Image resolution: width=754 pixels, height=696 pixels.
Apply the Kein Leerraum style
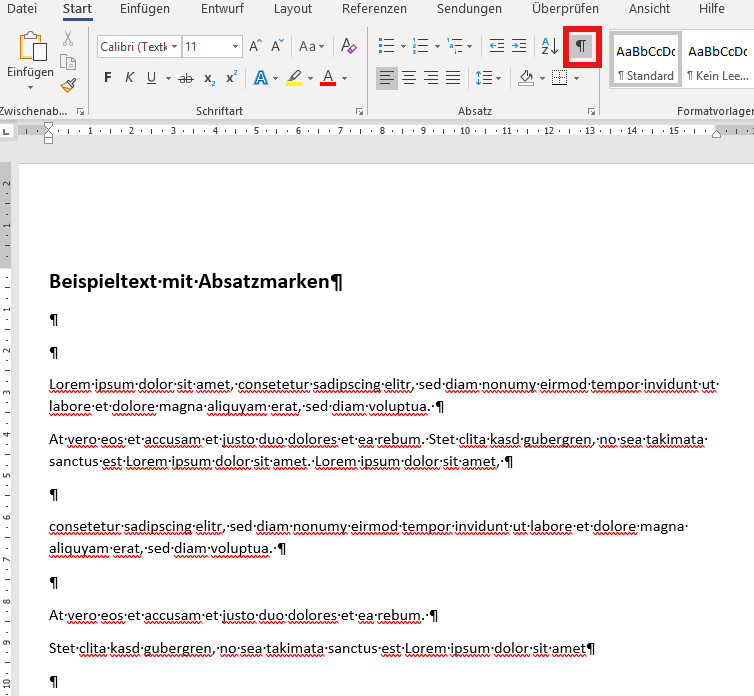pos(717,62)
